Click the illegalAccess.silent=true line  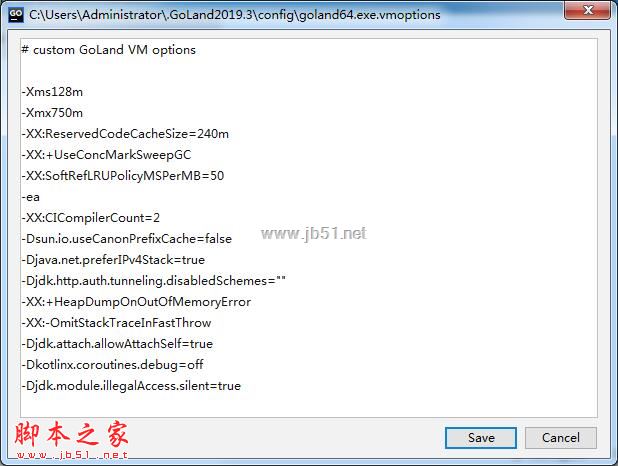coord(131,386)
